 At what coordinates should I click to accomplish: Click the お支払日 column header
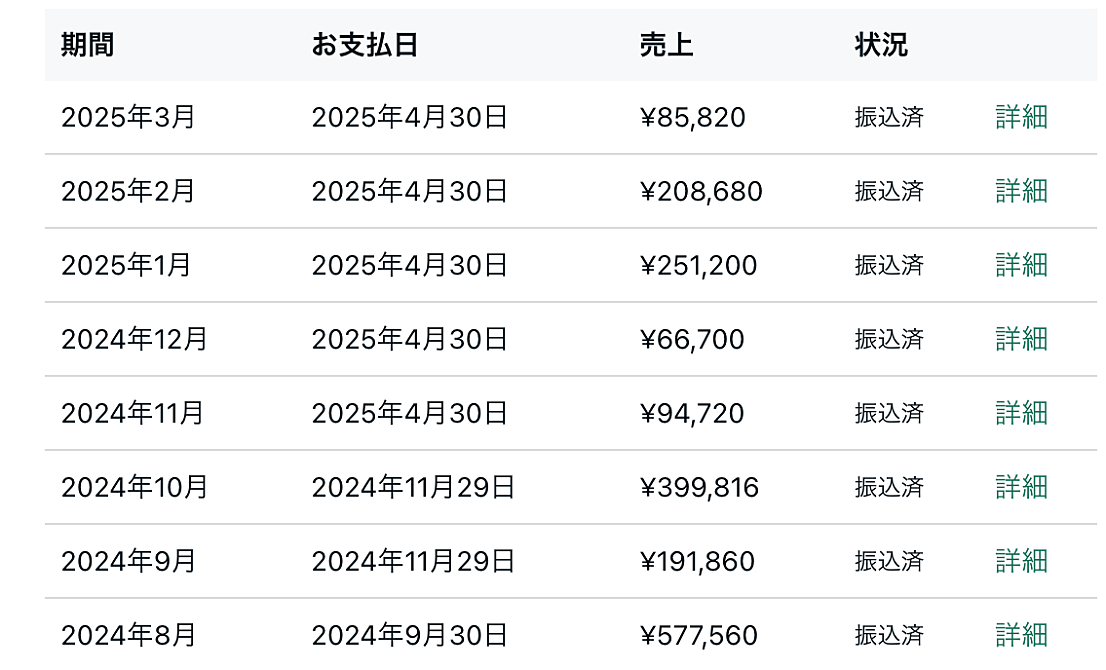[365, 45]
